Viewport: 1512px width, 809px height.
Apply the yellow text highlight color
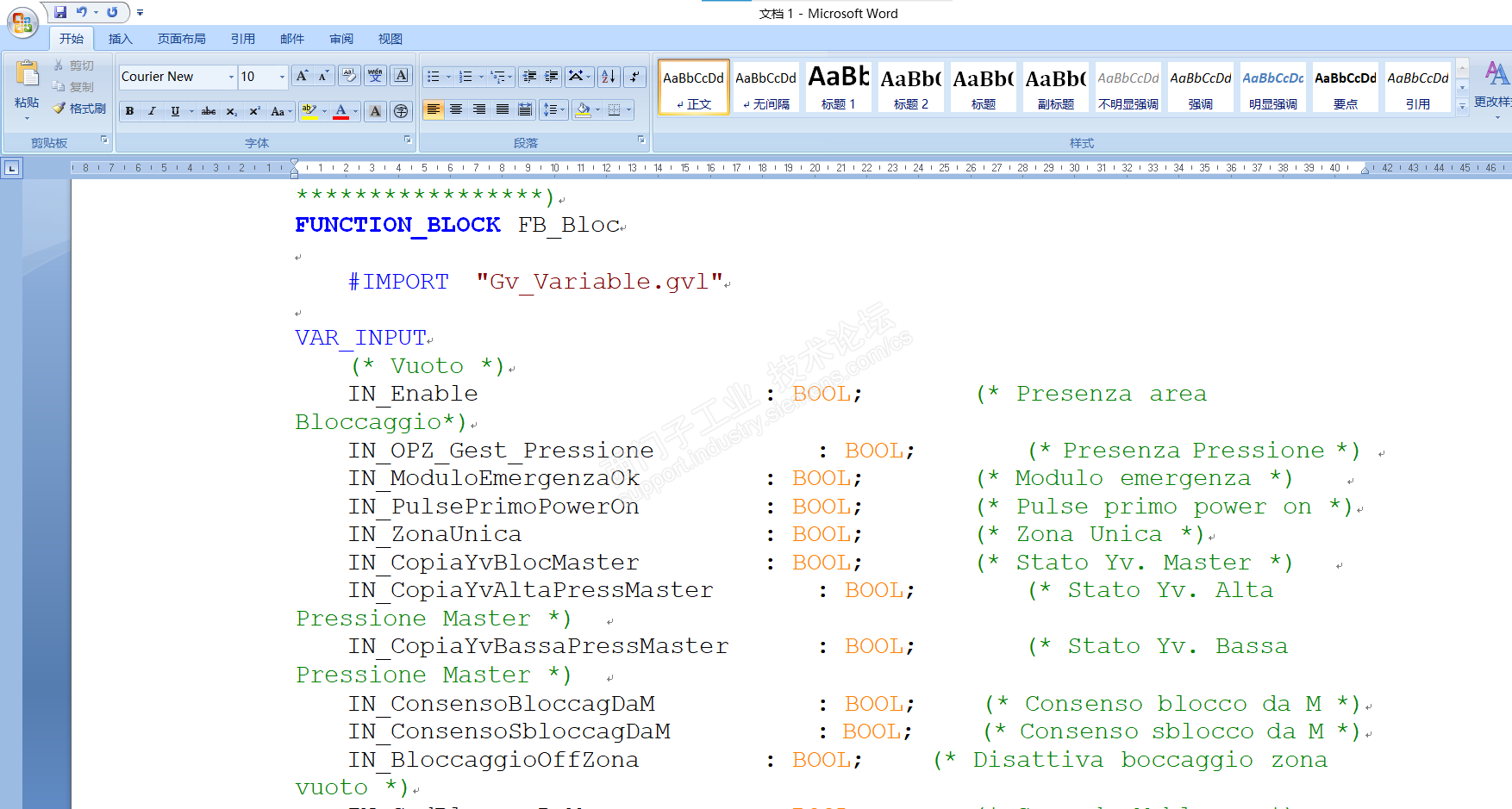(x=309, y=111)
